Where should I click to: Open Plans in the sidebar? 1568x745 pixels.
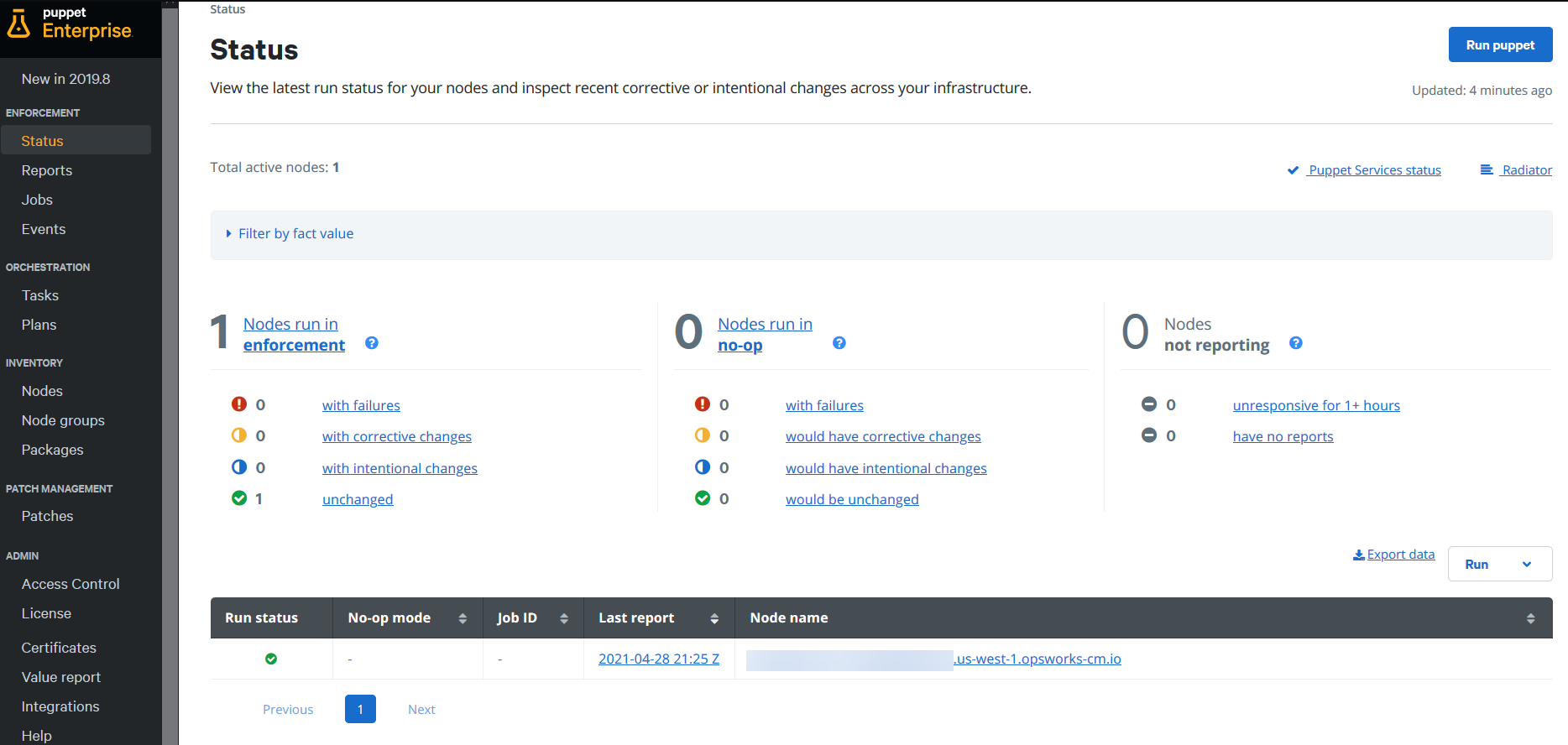point(39,325)
